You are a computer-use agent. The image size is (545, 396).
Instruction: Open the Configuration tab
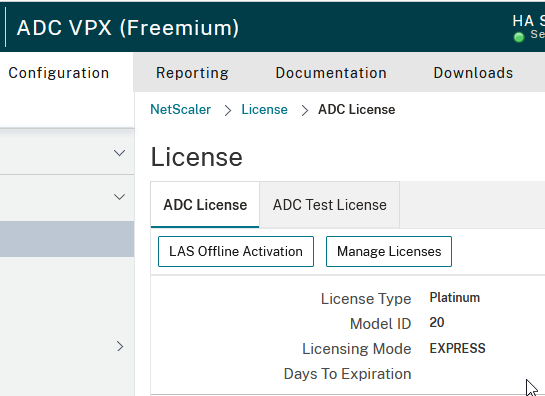59,73
